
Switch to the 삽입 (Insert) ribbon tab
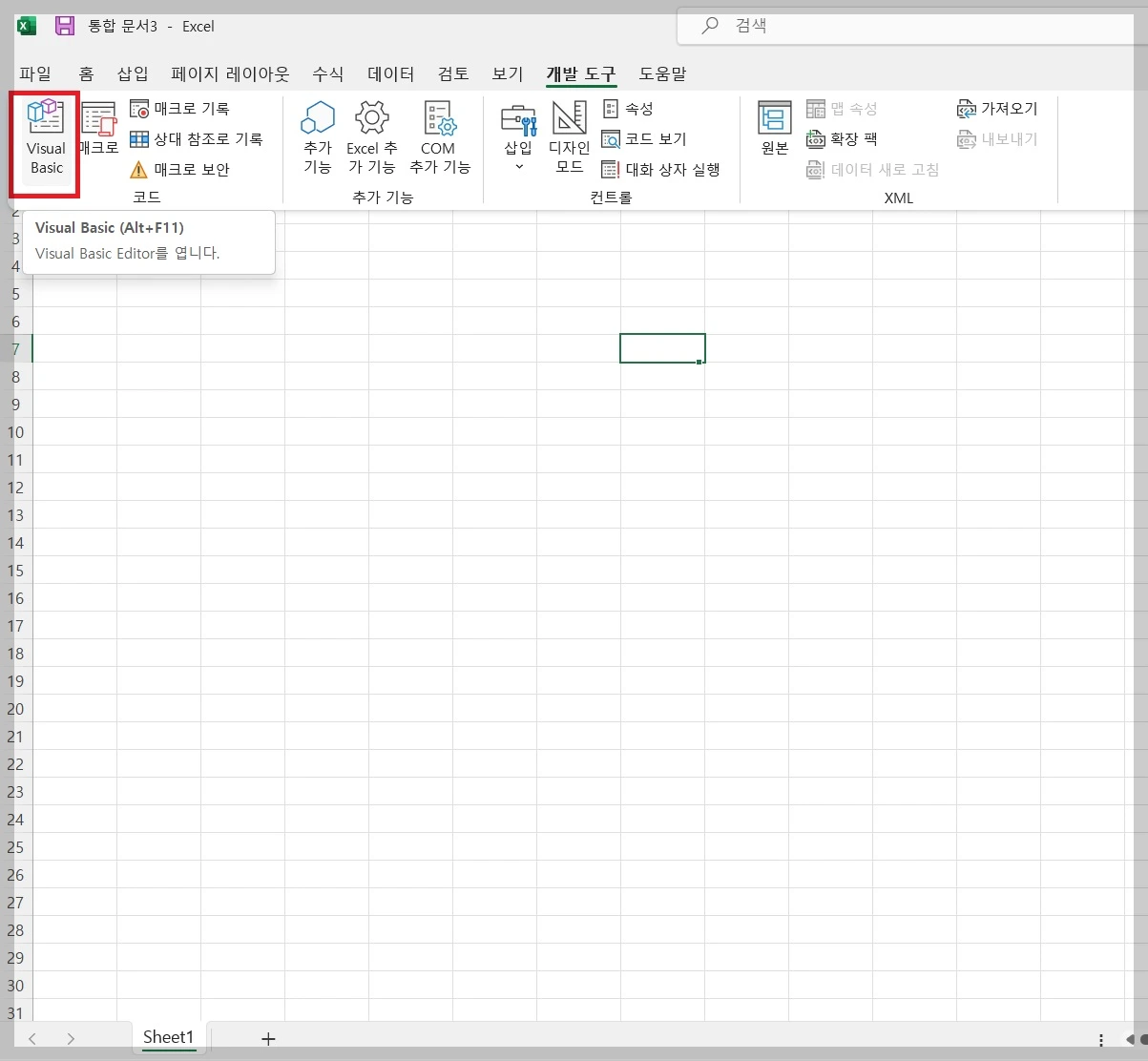click(133, 73)
